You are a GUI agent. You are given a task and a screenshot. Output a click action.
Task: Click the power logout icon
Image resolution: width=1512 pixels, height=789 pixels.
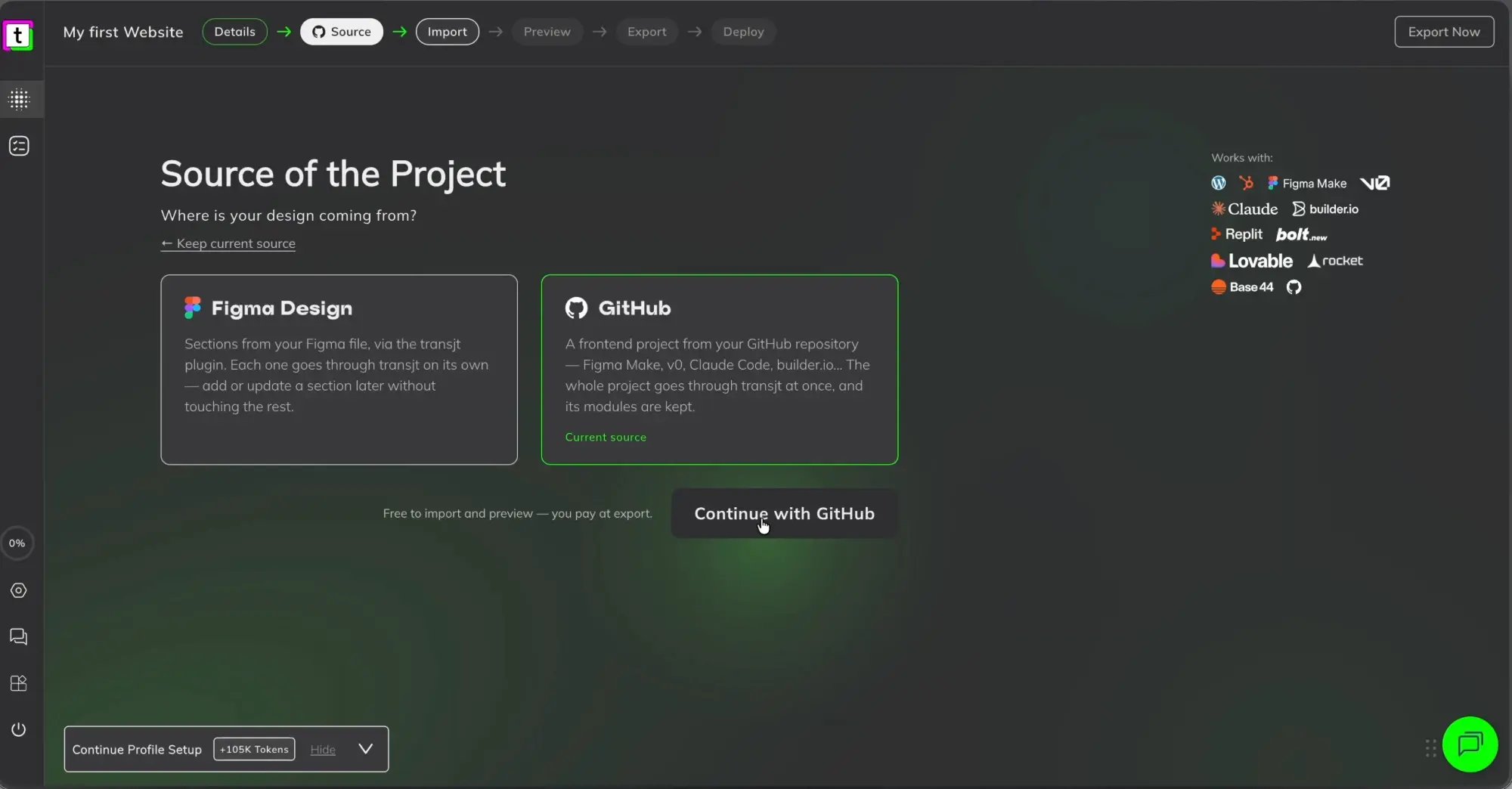(19, 729)
